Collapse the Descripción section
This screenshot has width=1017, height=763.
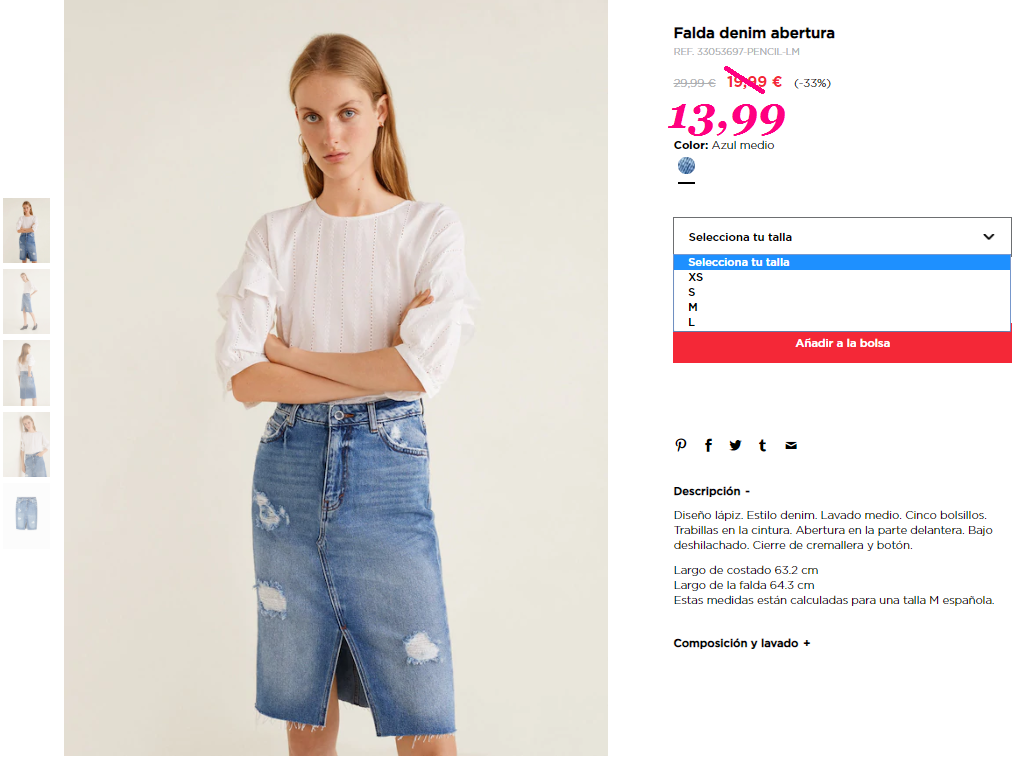coord(712,491)
